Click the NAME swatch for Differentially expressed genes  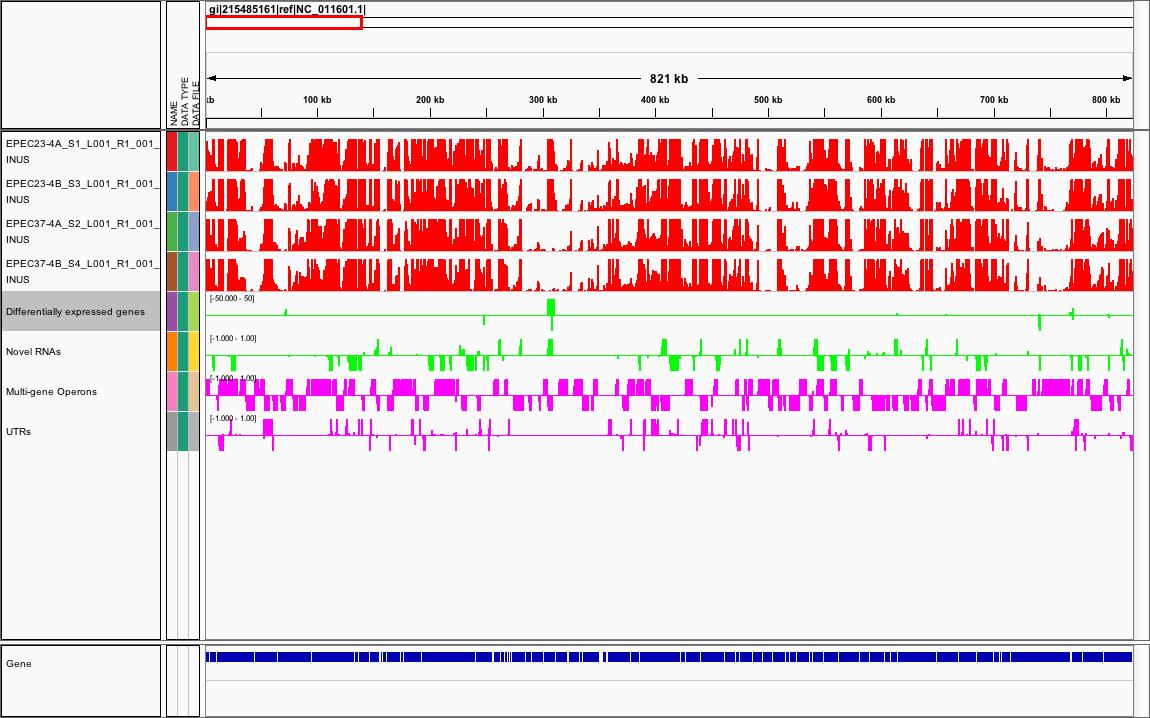pos(172,312)
